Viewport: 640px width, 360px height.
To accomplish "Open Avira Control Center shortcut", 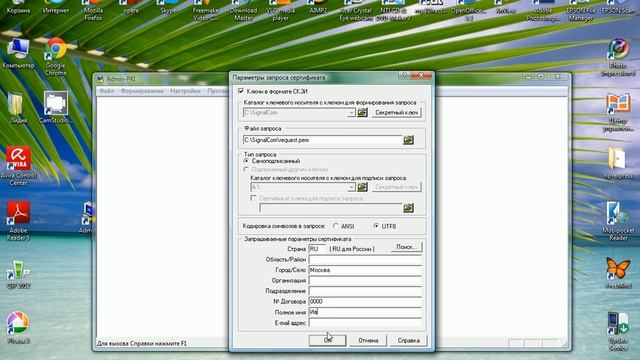I will pyautogui.click(x=18, y=166).
